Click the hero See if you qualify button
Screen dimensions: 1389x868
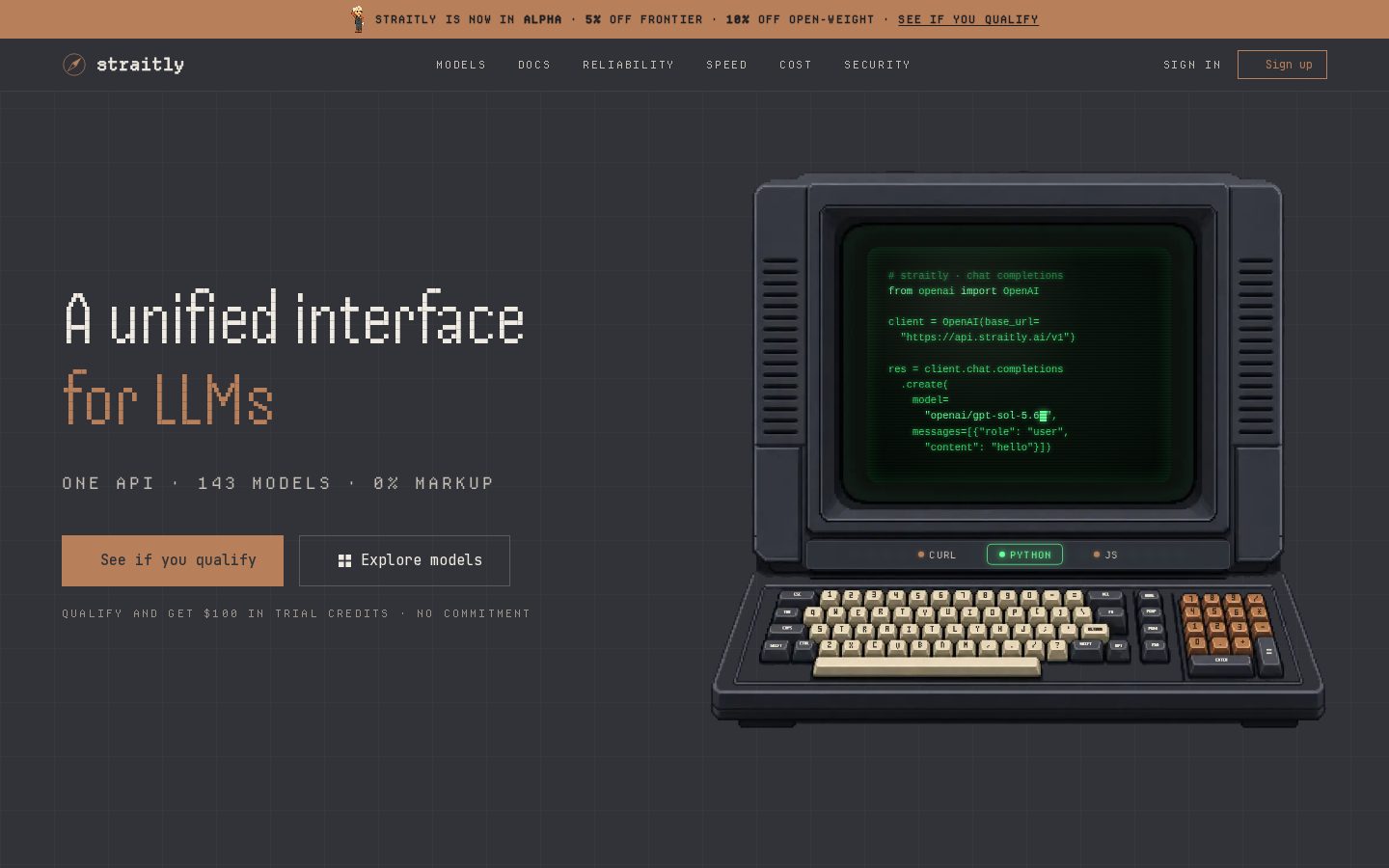coord(173,560)
